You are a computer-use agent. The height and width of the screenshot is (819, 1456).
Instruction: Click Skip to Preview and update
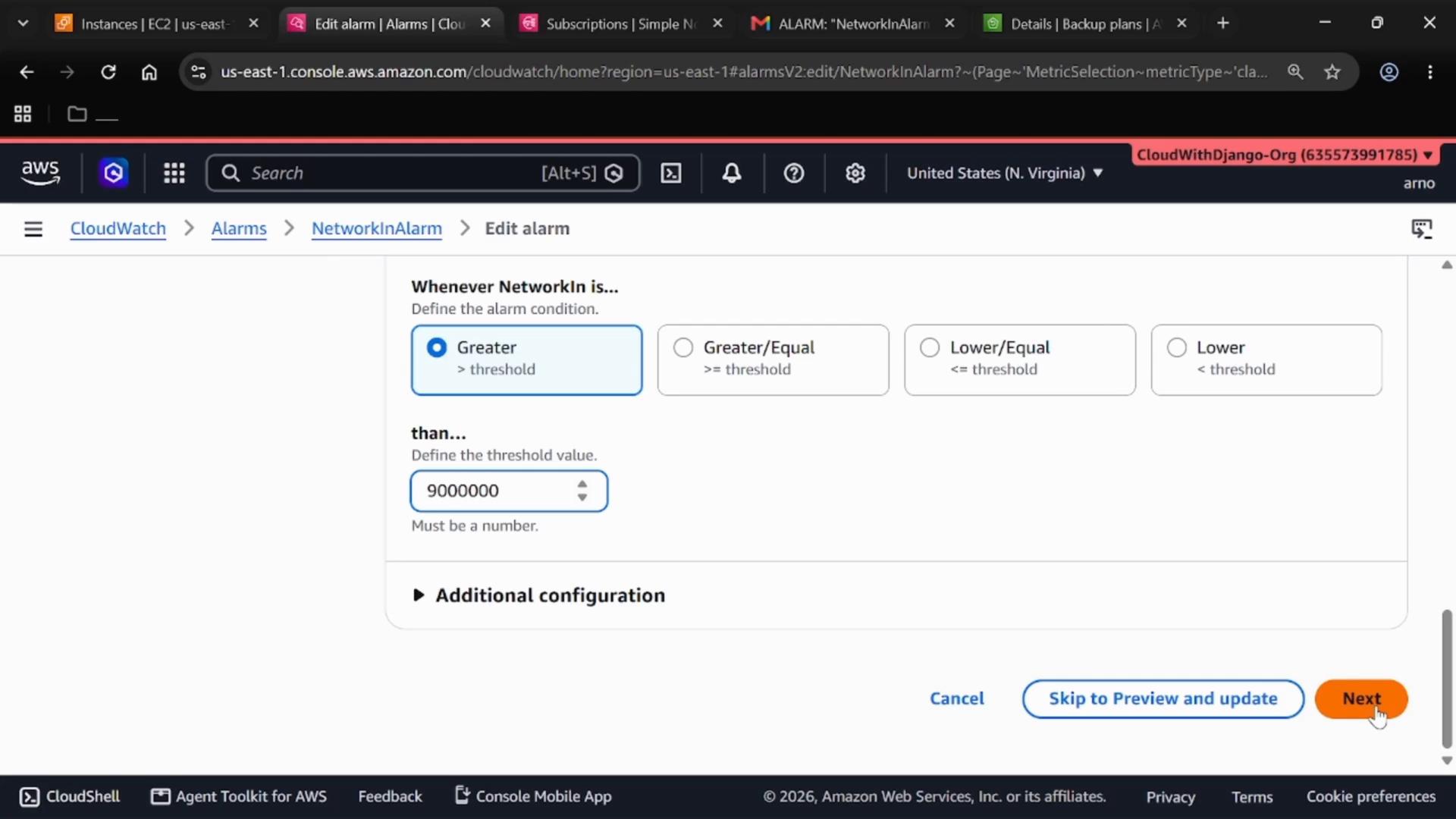pyautogui.click(x=1163, y=698)
